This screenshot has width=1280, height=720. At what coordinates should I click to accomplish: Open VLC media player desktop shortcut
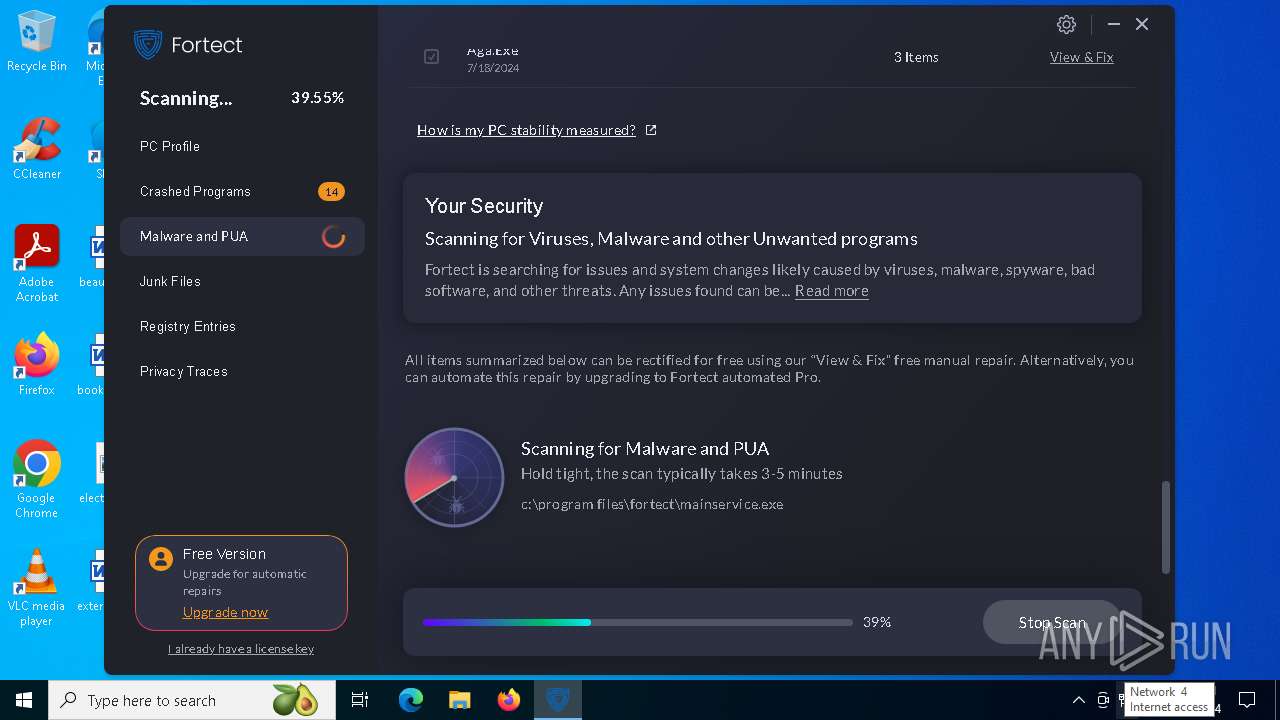pyautogui.click(x=37, y=588)
